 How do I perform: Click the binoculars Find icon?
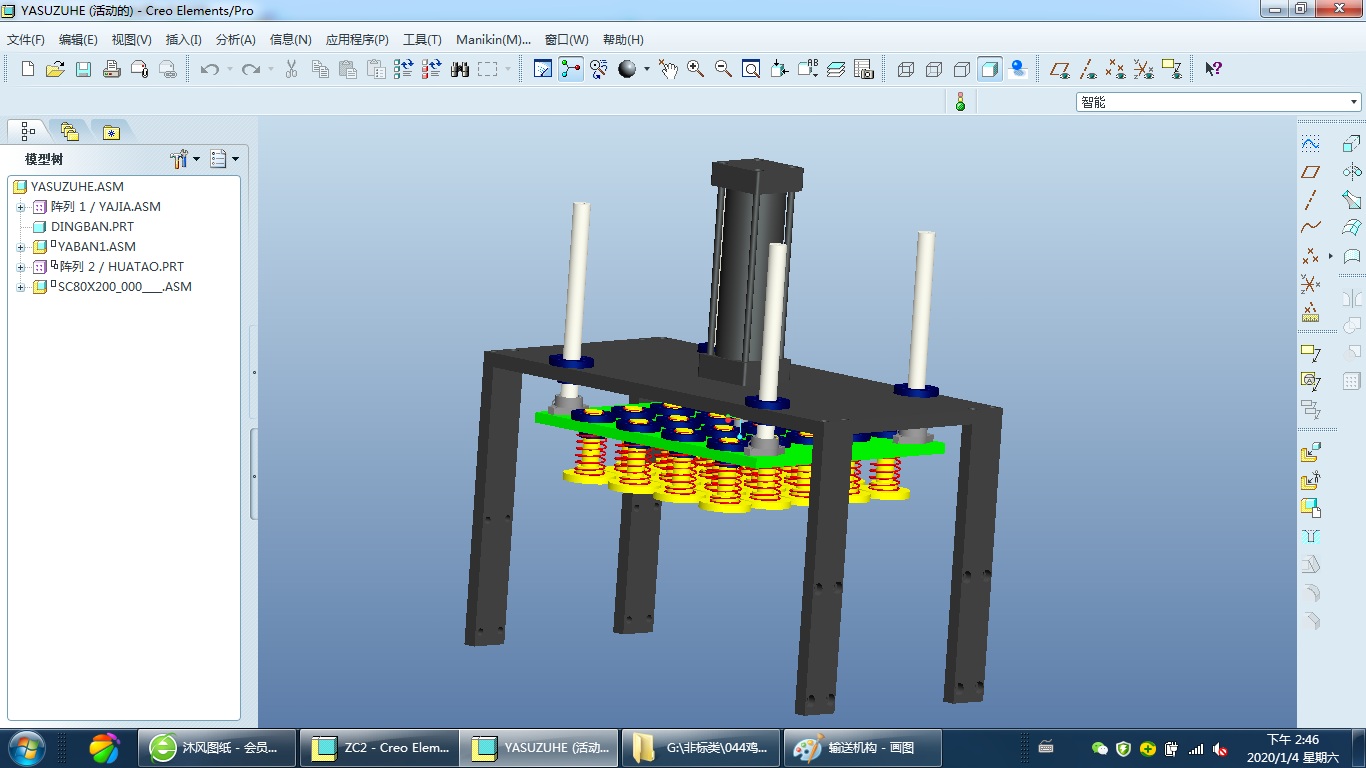click(x=460, y=69)
